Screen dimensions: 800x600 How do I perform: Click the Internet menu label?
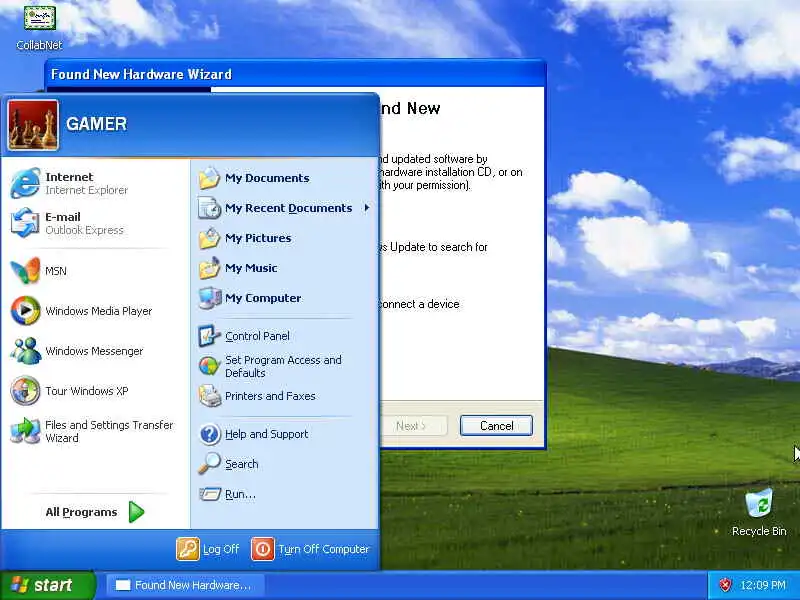(69, 177)
